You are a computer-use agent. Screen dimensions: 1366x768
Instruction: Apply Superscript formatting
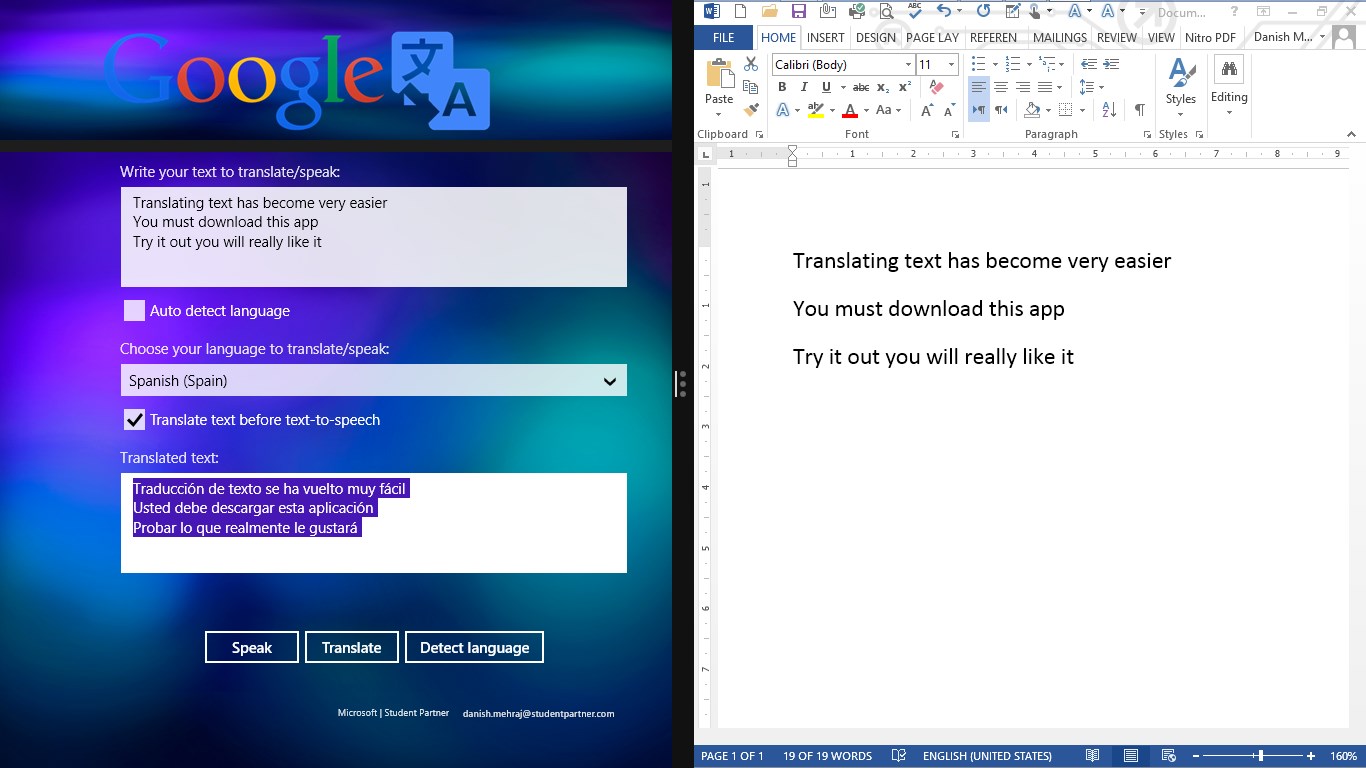coord(905,87)
